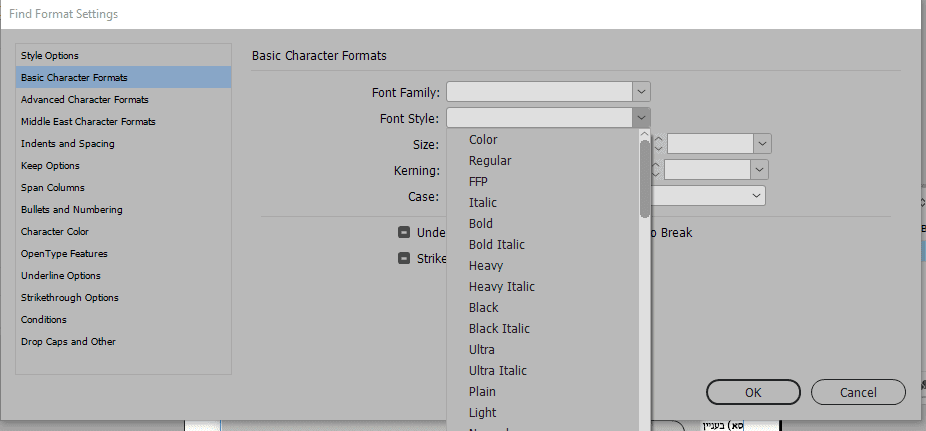Show the OpenType Features section
Screen dimensions: 926x431
(x=64, y=253)
